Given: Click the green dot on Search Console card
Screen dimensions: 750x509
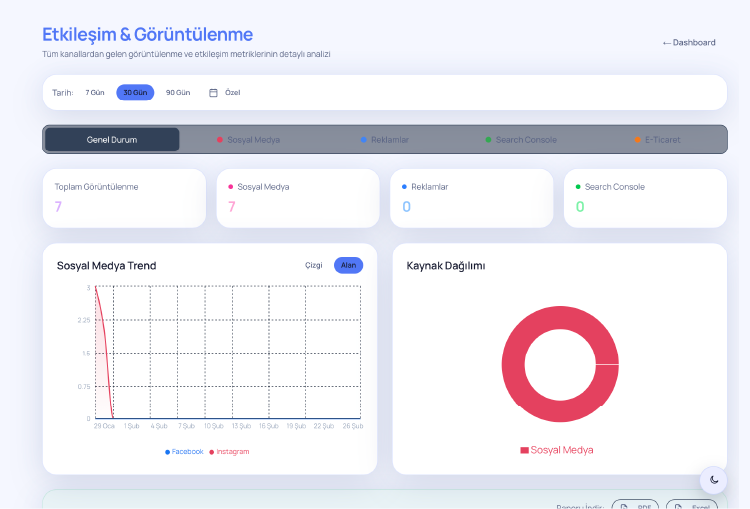Looking at the screenshot, I should pyautogui.click(x=578, y=187).
